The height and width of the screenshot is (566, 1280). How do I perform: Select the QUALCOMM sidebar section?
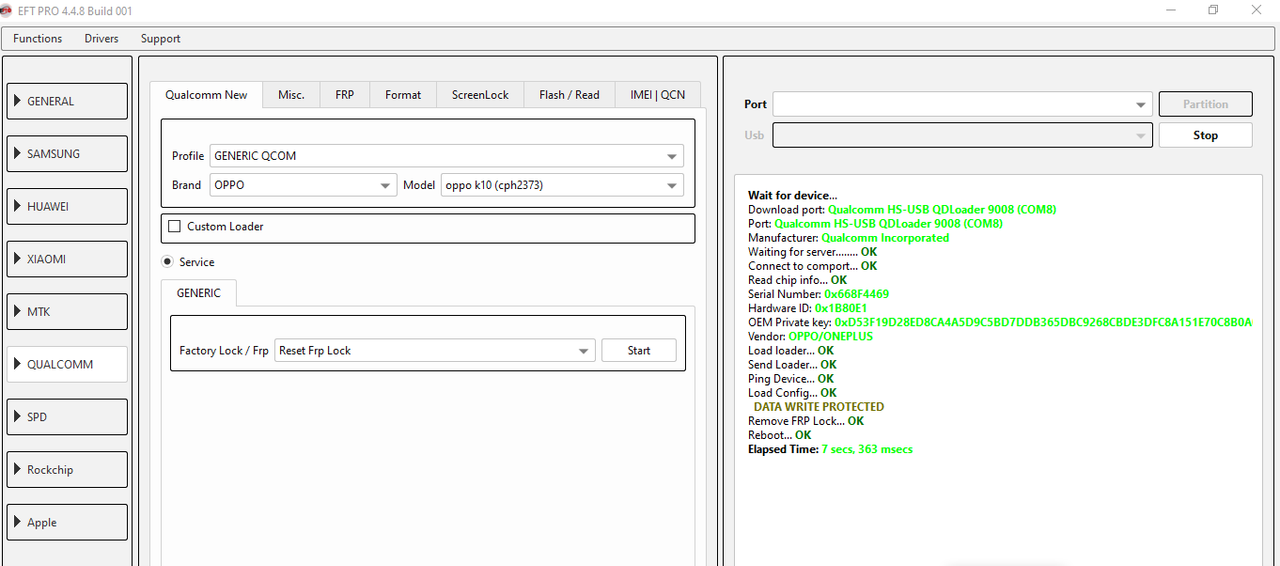click(x=68, y=364)
